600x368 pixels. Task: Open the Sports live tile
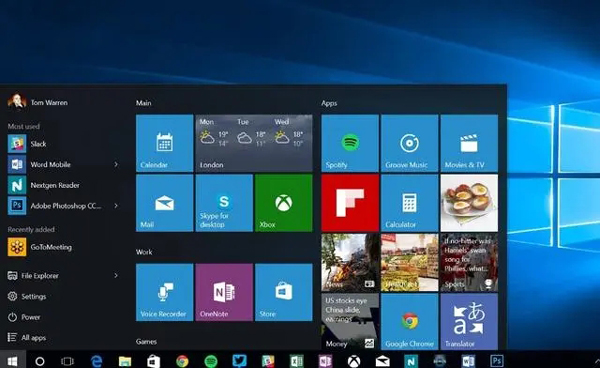pos(469,262)
